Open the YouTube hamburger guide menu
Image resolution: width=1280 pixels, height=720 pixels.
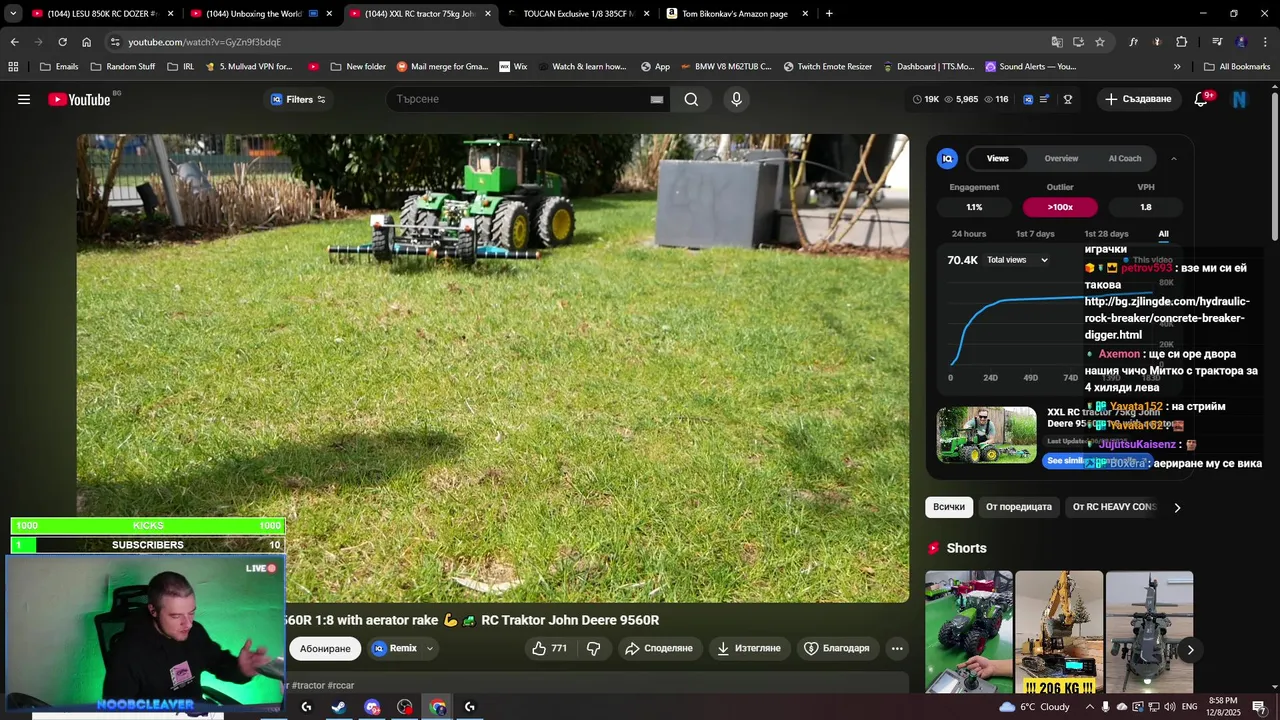pos(24,99)
